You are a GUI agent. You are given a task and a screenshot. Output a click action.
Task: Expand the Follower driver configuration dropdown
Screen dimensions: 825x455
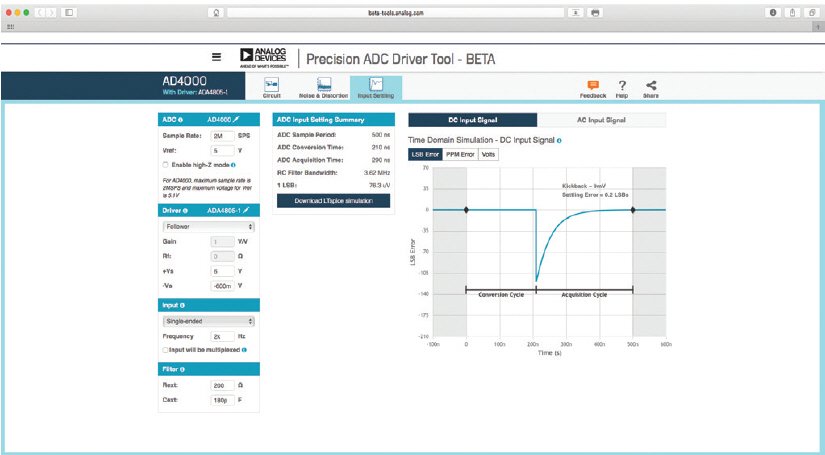(x=208, y=227)
